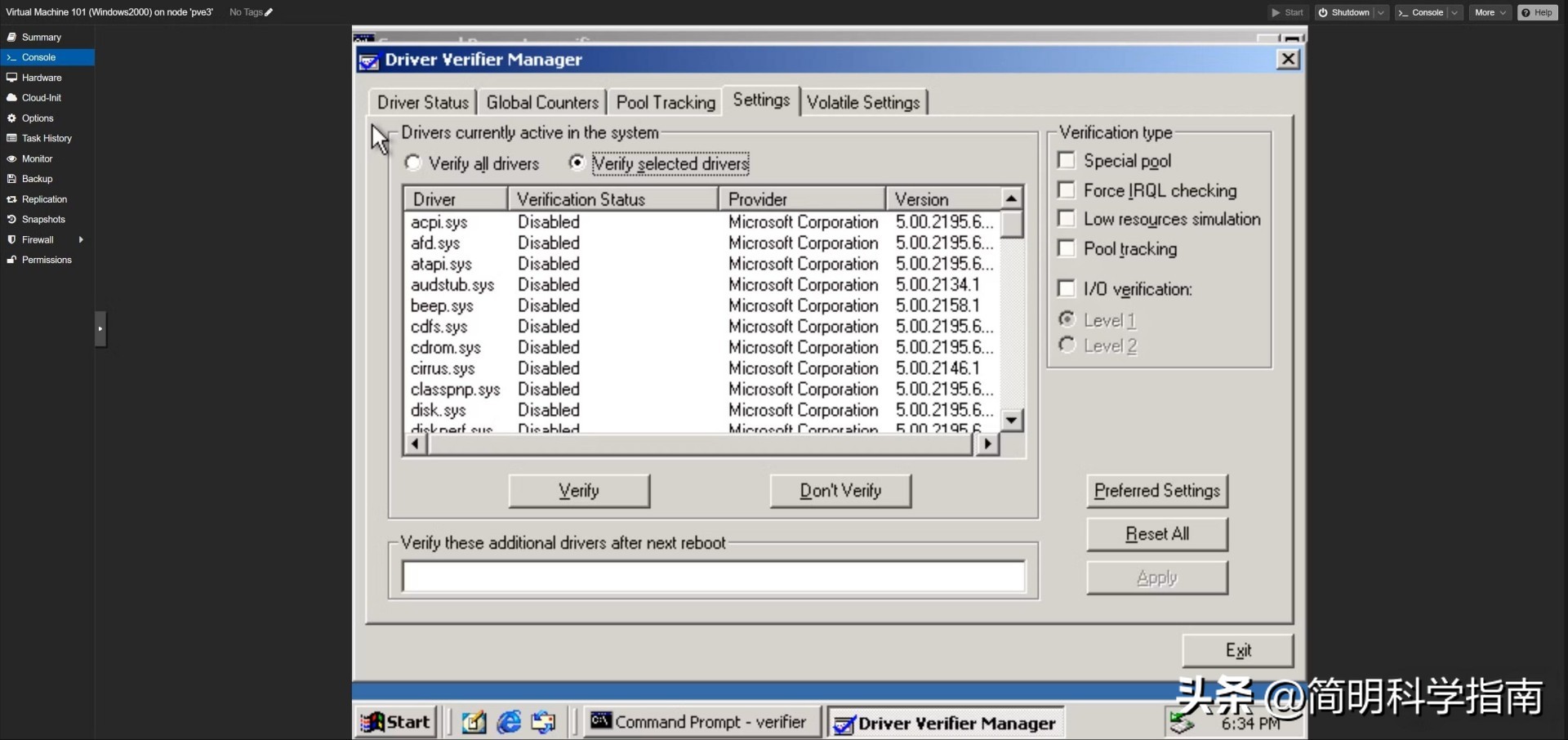Launch Internet Explorer from the quick launch bar
Viewport: 1568px width, 740px height.
pos(509,722)
